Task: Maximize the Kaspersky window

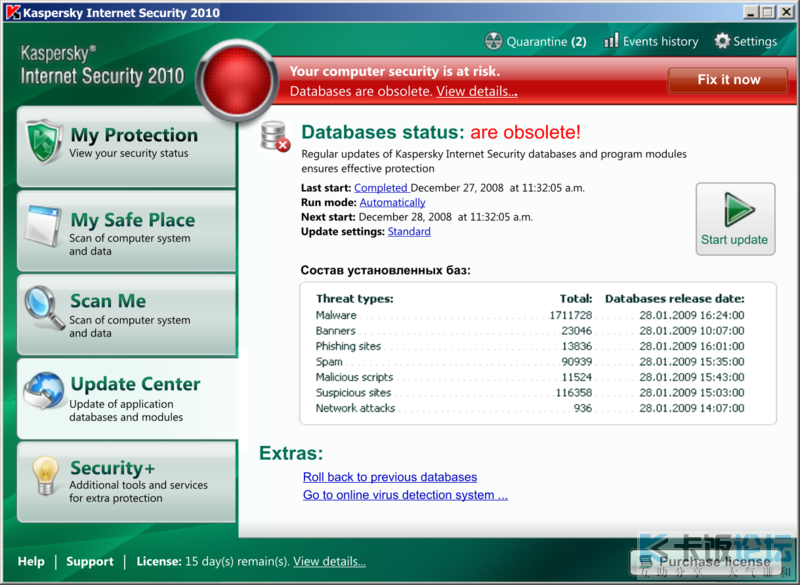Action: click(767, 12)
